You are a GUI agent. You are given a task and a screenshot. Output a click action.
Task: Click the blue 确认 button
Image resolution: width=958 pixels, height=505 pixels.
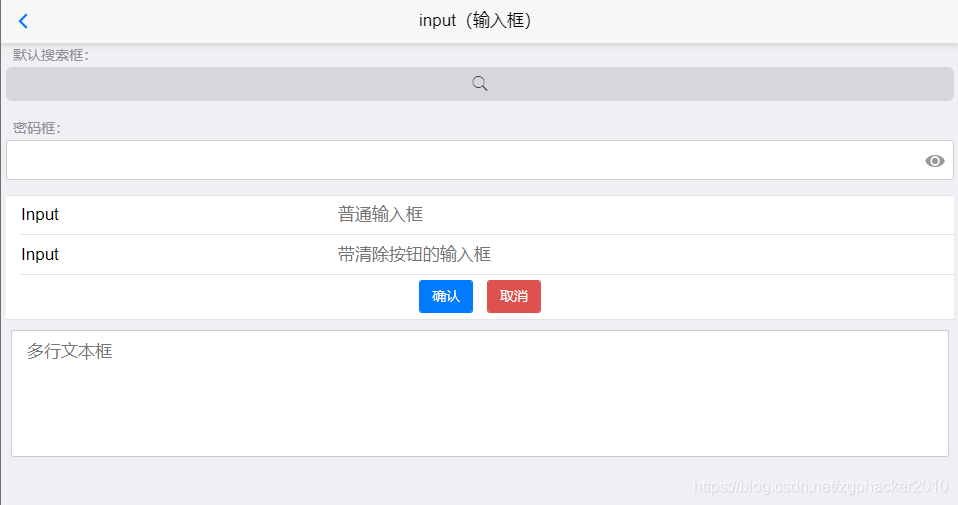(x=446, y=296)
